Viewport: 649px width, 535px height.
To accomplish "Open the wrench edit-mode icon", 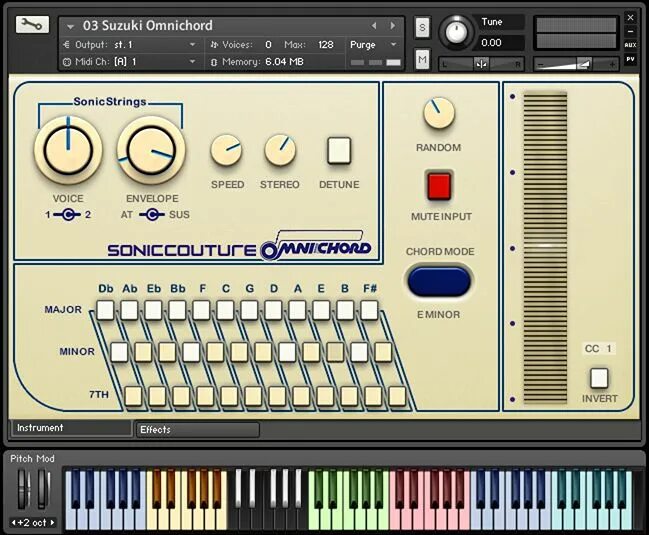I will (x=32, y=25).
